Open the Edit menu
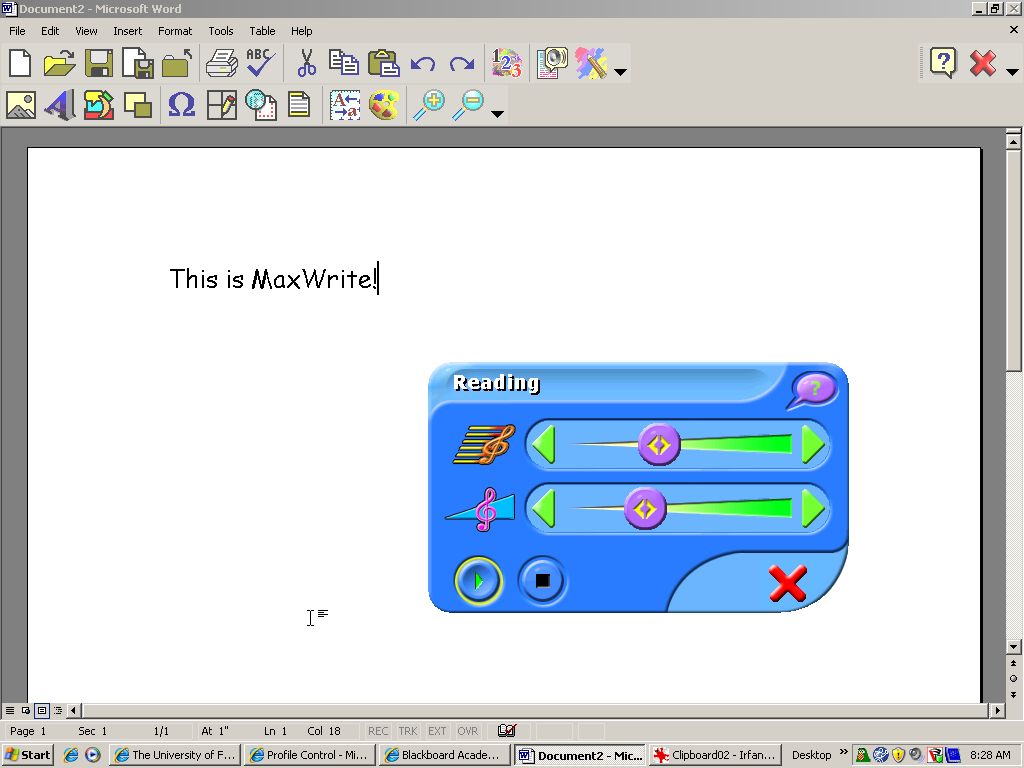 pyautogui.click(x=50, y=31)
